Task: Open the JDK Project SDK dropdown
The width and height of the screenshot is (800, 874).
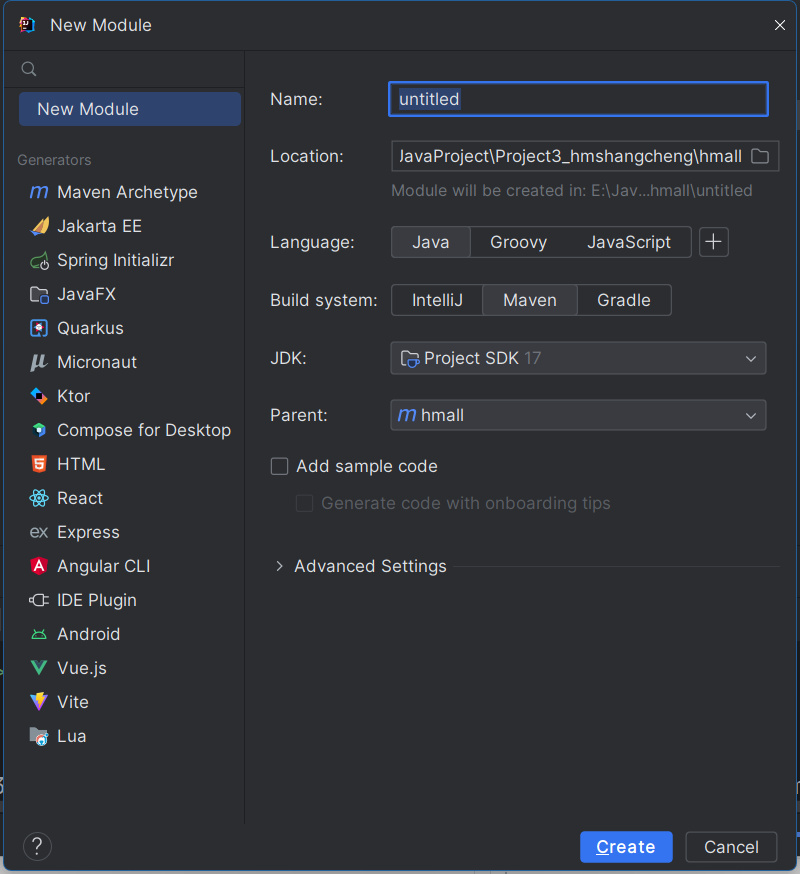Action: 578,358
